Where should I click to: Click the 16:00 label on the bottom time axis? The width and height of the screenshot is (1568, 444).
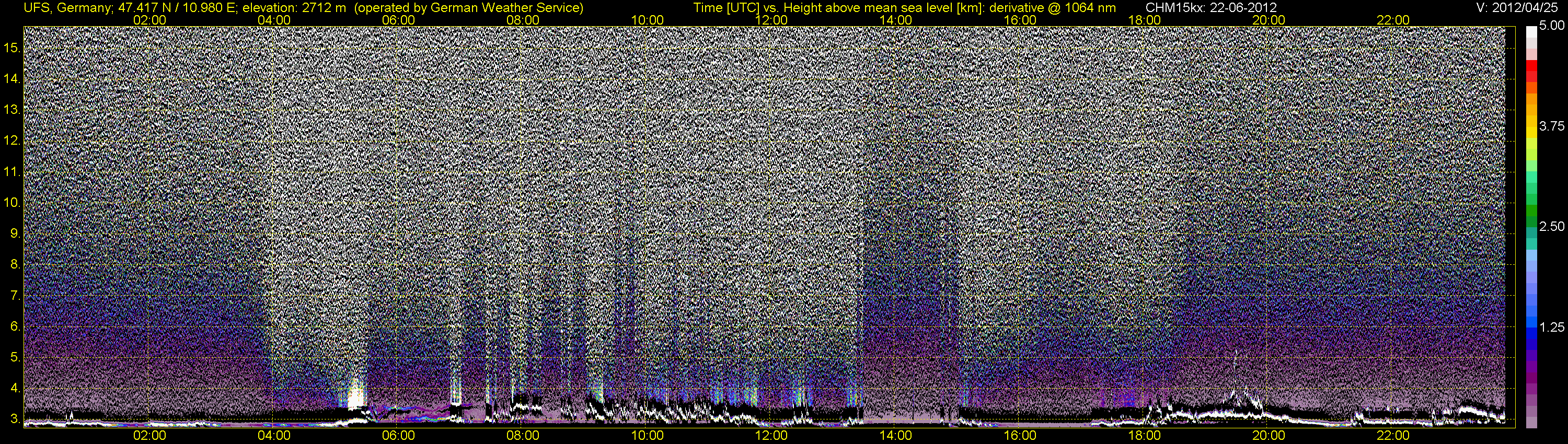(x=1020, y=436)
